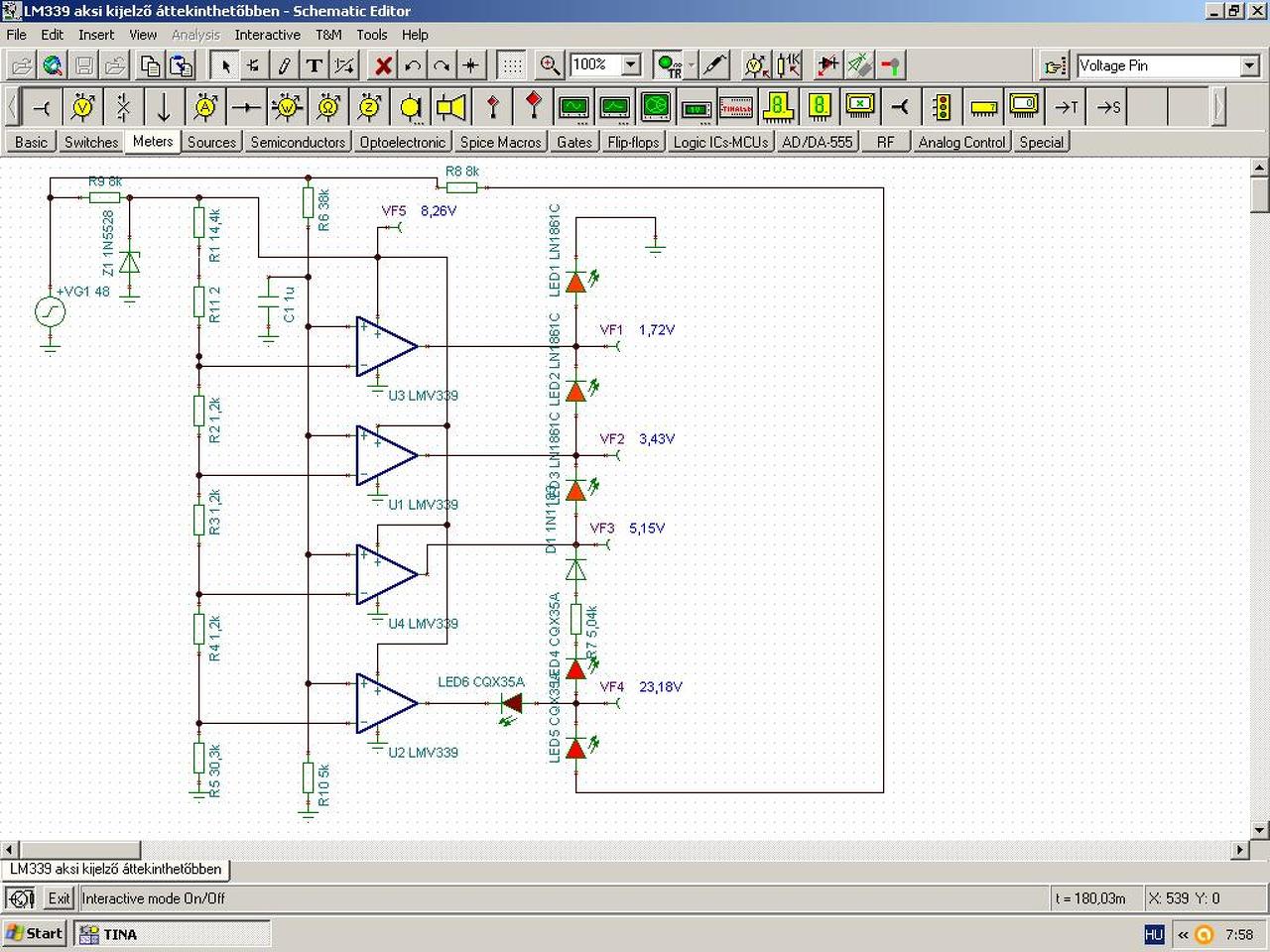Select the wire drawing pencil tool

coord(285,65)
